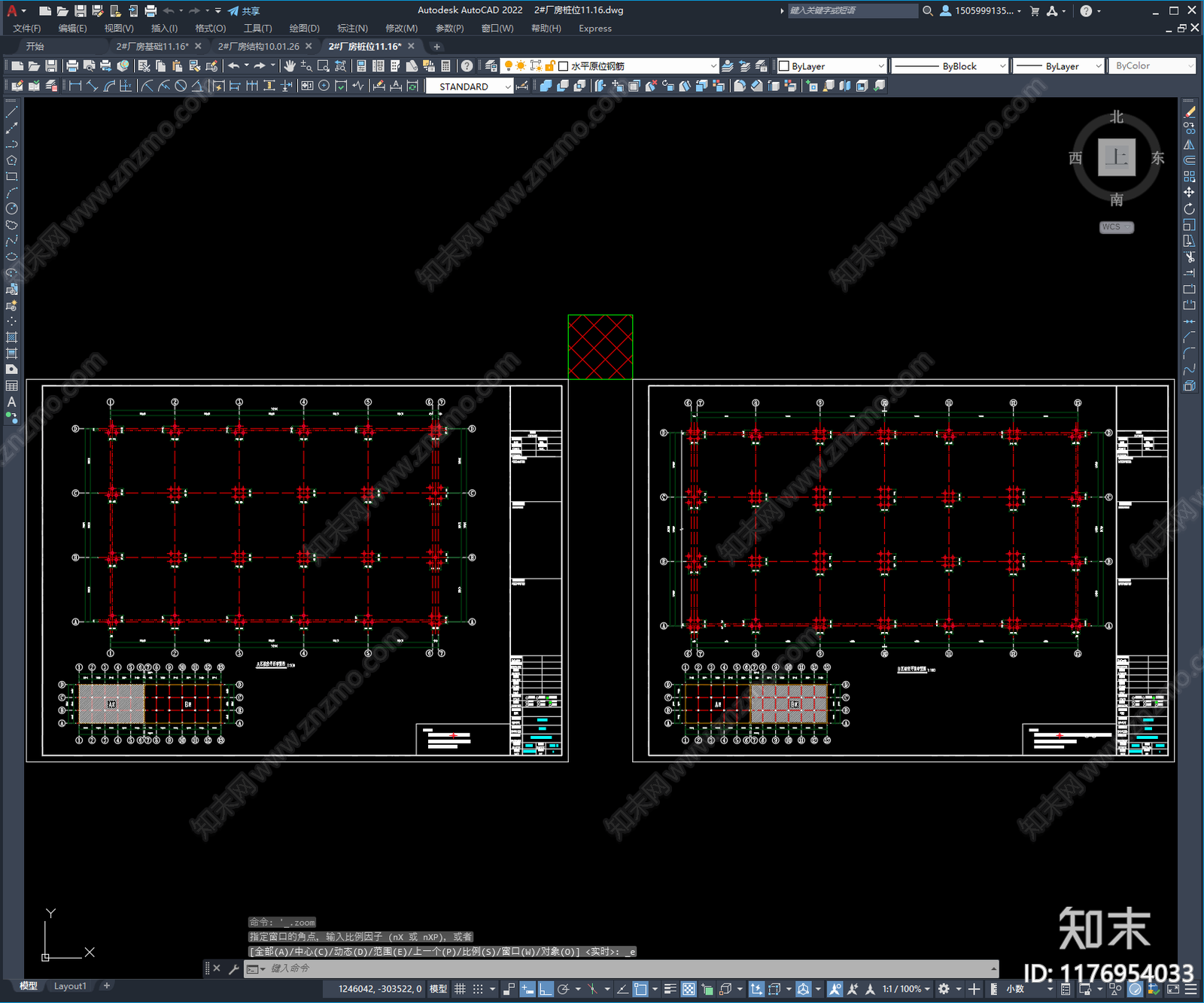Toggle grid display in status bar

click(x=460, y=989)
